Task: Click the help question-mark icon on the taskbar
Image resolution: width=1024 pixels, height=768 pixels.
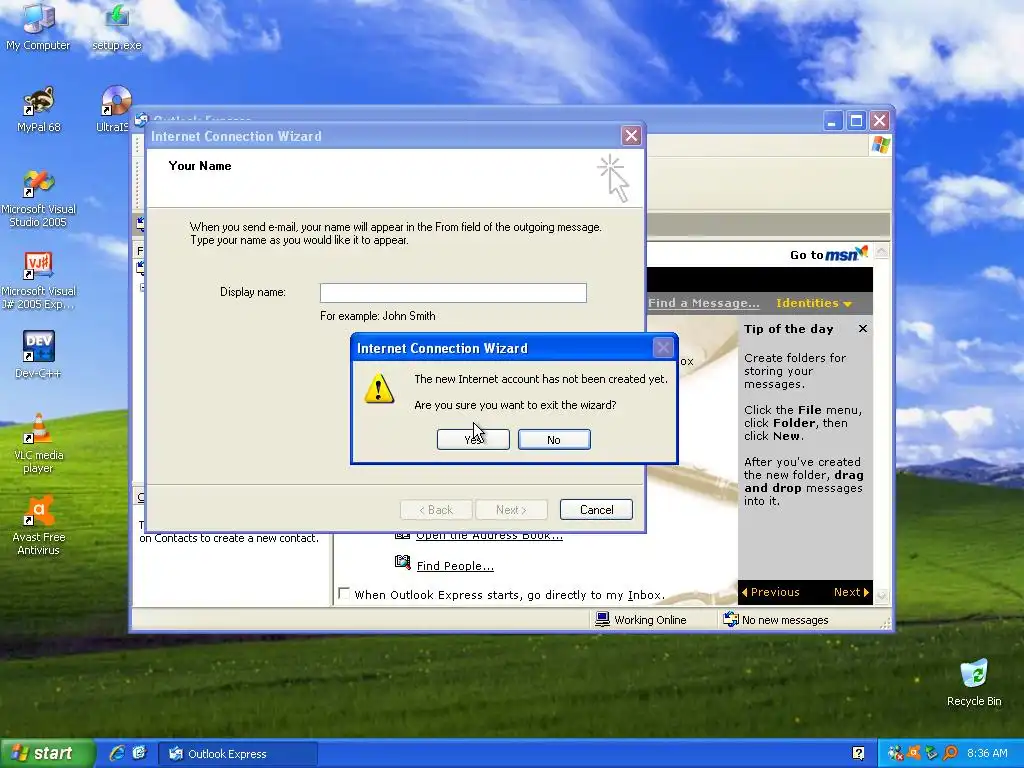Action: pos(858,754)
